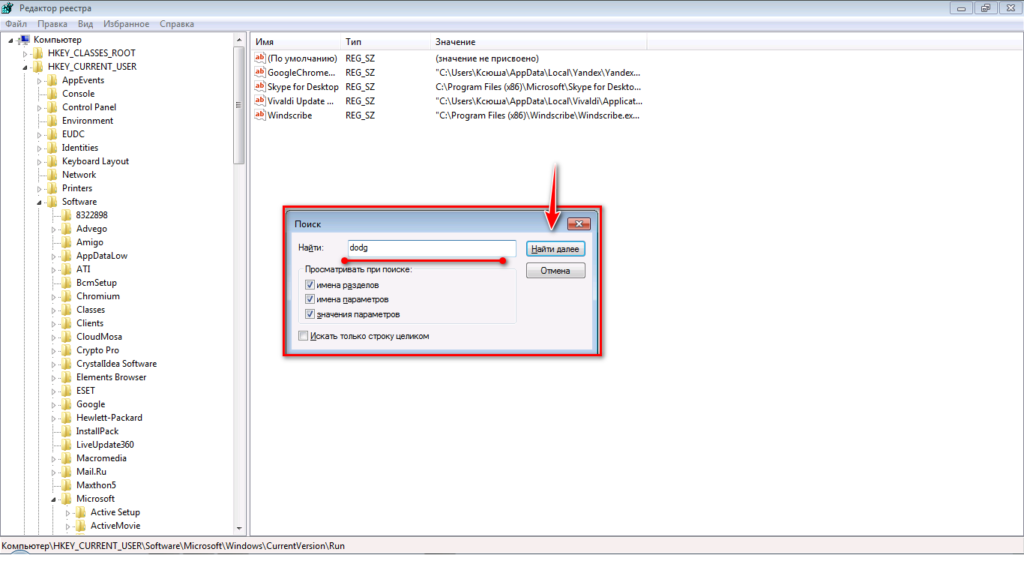Click the Компьютер root computer icon

[x=24, y=39]
